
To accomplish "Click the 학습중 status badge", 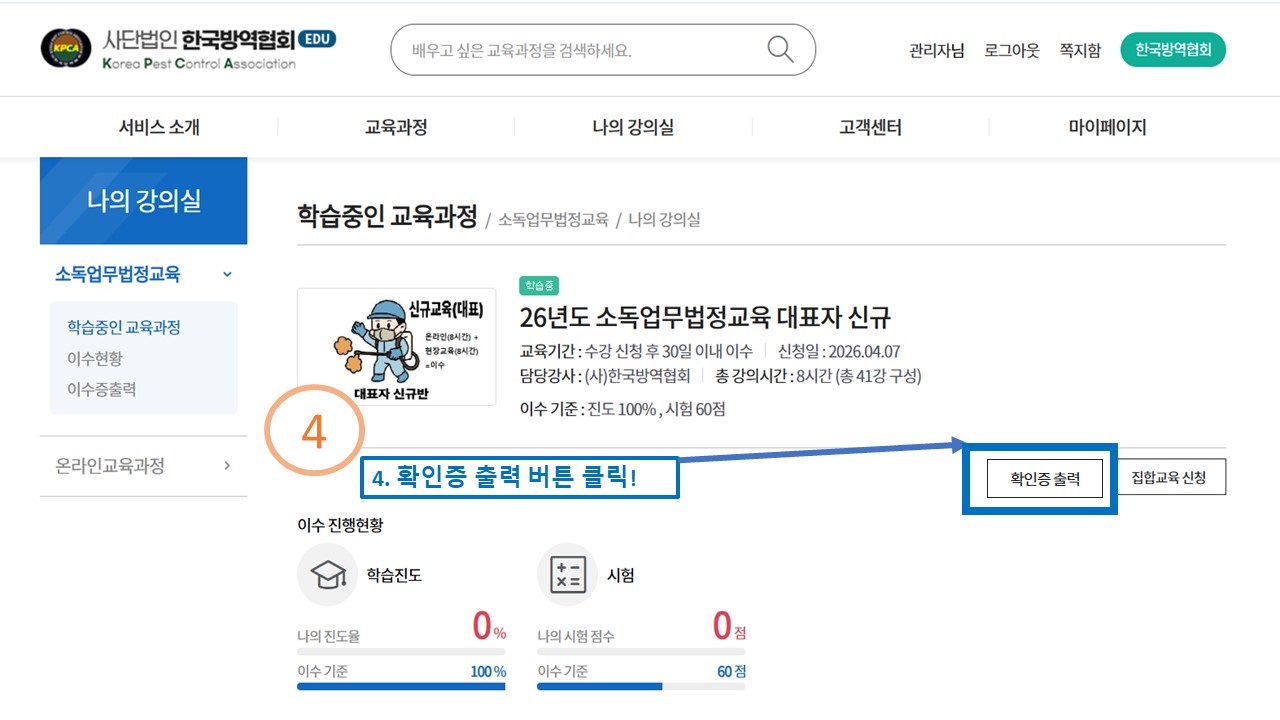I will click(540, 285).
